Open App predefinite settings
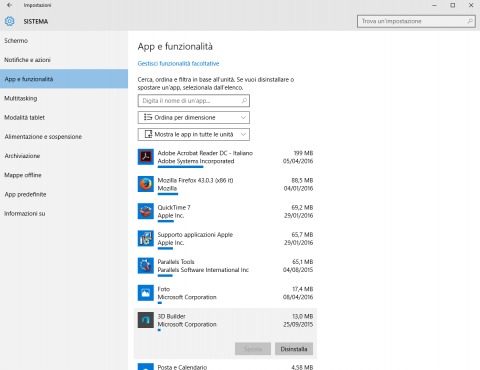 tap(64, 194)
